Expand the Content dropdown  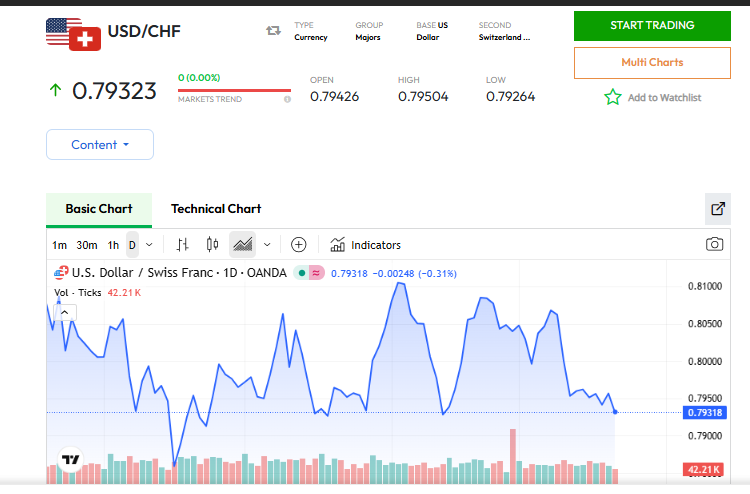coord(100,144)
